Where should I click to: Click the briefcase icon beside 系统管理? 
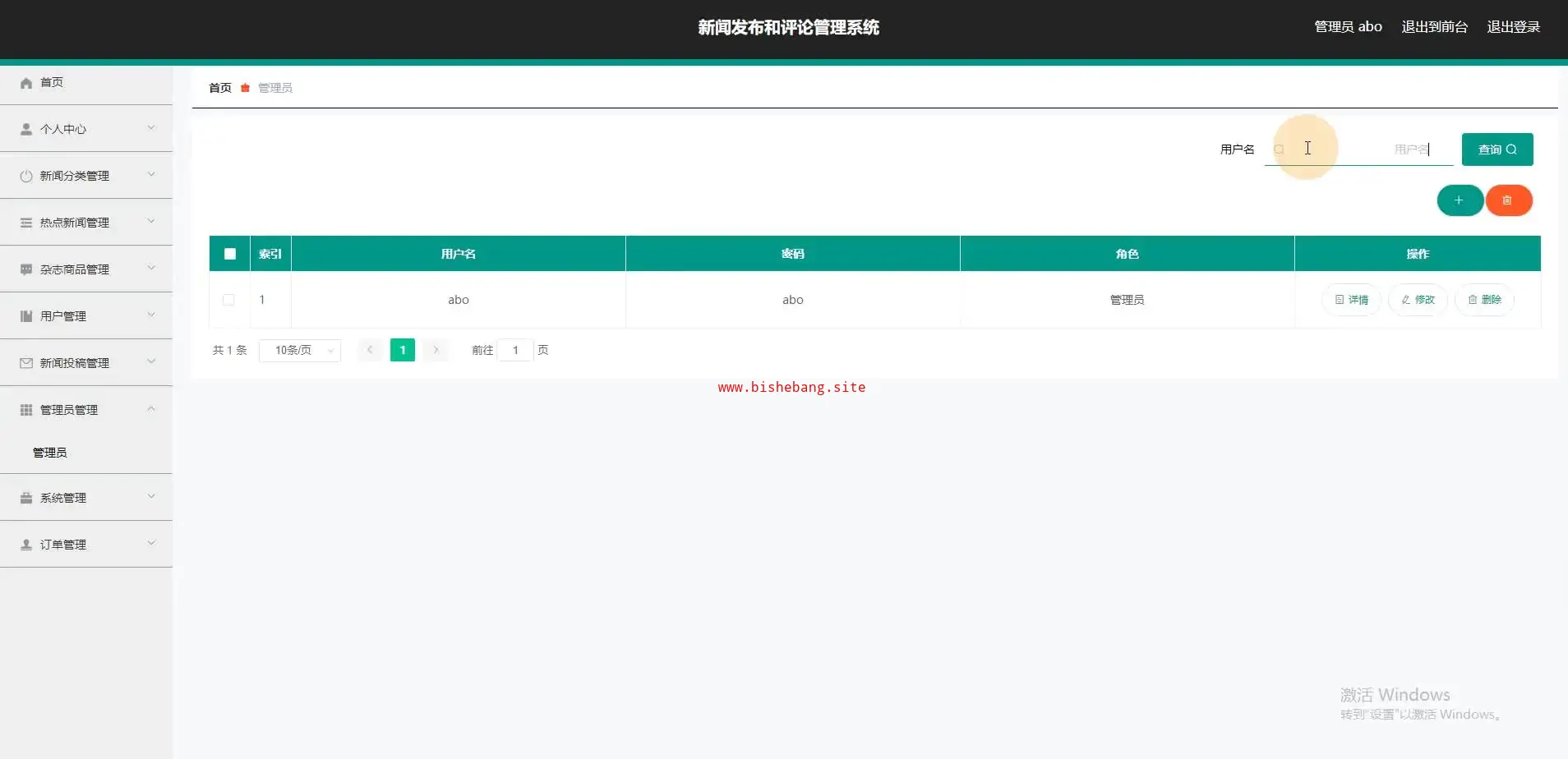point(26,499)
